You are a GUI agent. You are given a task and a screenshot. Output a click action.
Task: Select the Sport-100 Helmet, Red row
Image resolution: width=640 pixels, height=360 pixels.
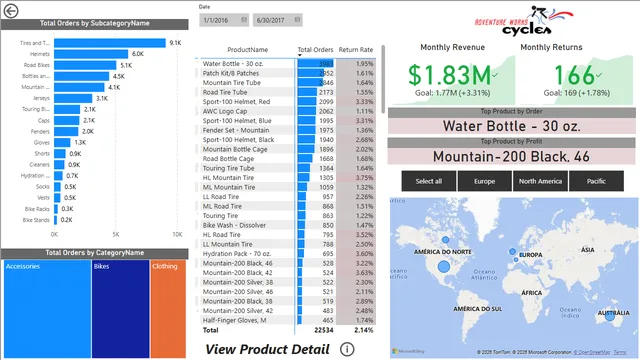click(288, 102)
